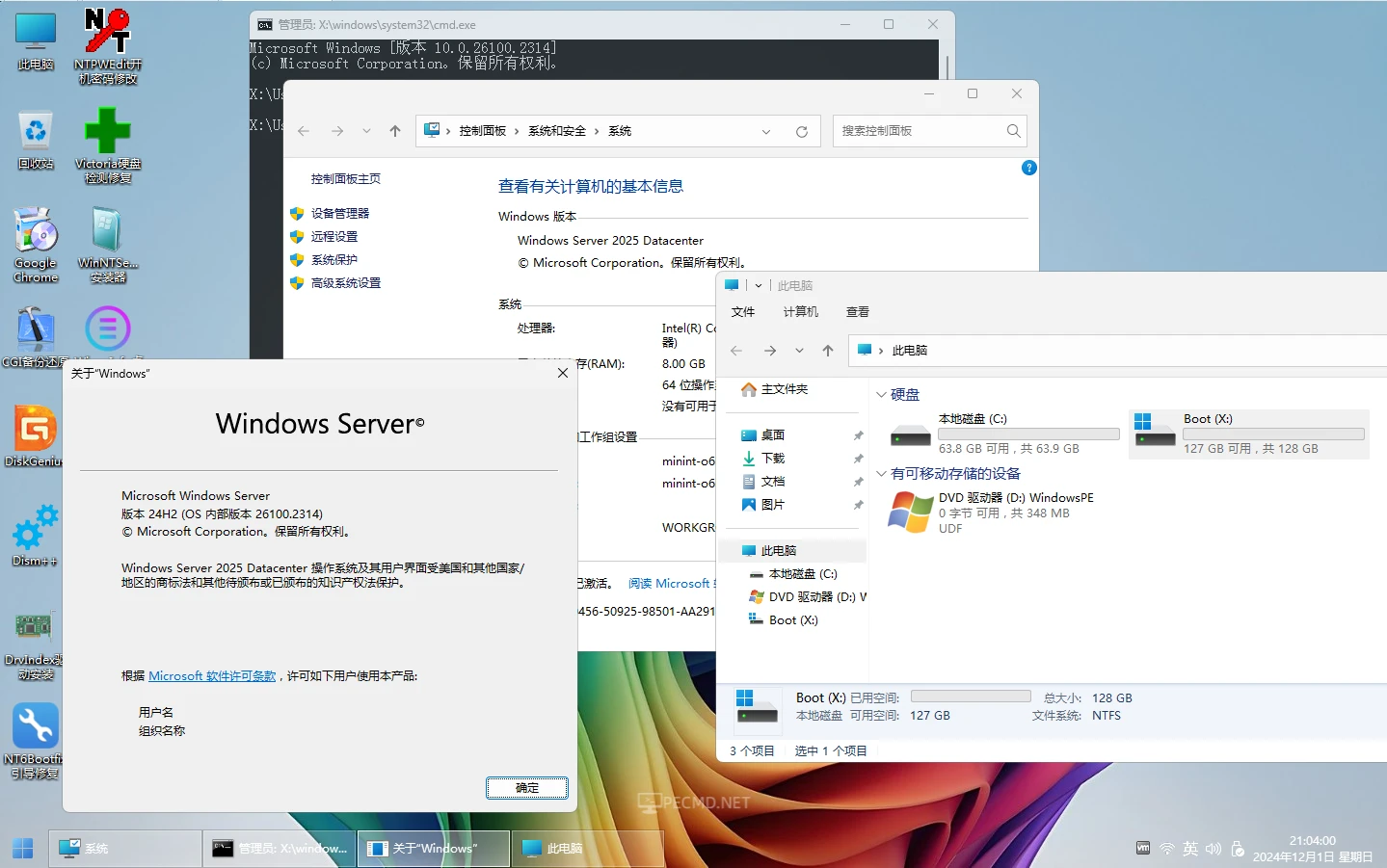Viewport: 1387px width, 868px height.
Task: Go up one level in 此电脑 explorer
Action: coord(828,351)
